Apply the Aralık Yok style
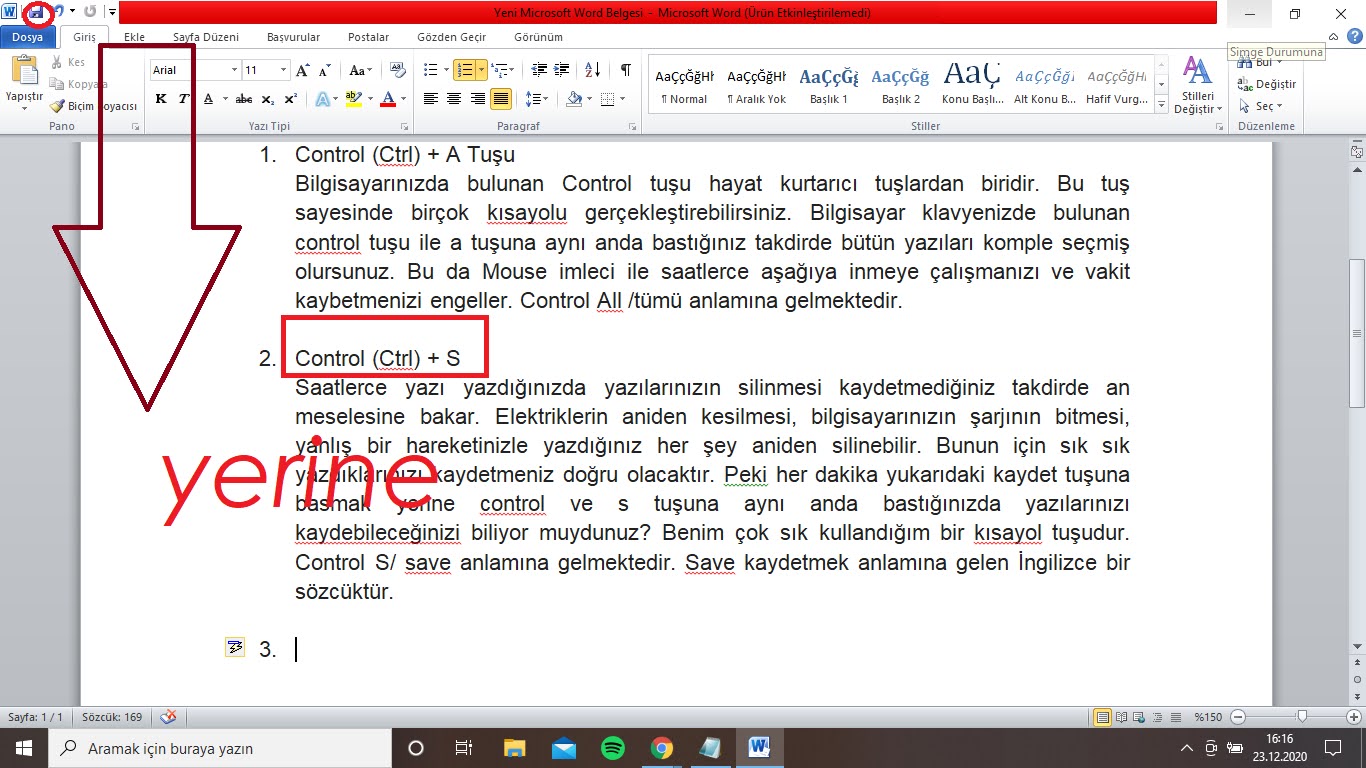The width and height of the screenshot is (1366, 768). 757,85
